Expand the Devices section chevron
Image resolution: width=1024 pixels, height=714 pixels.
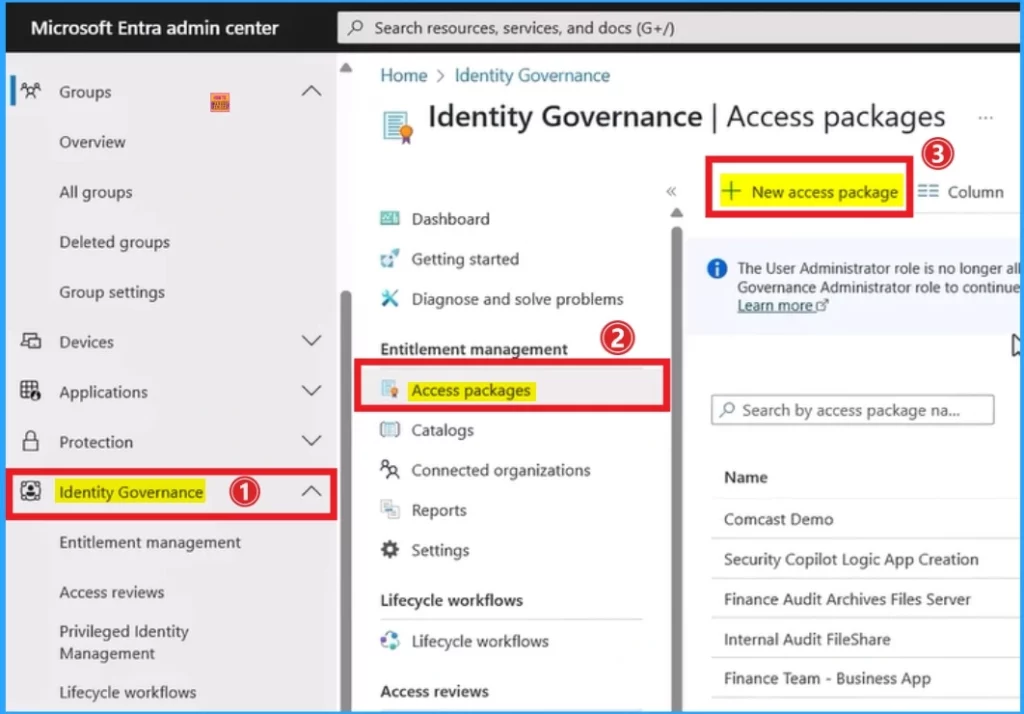tap(312, 340)
